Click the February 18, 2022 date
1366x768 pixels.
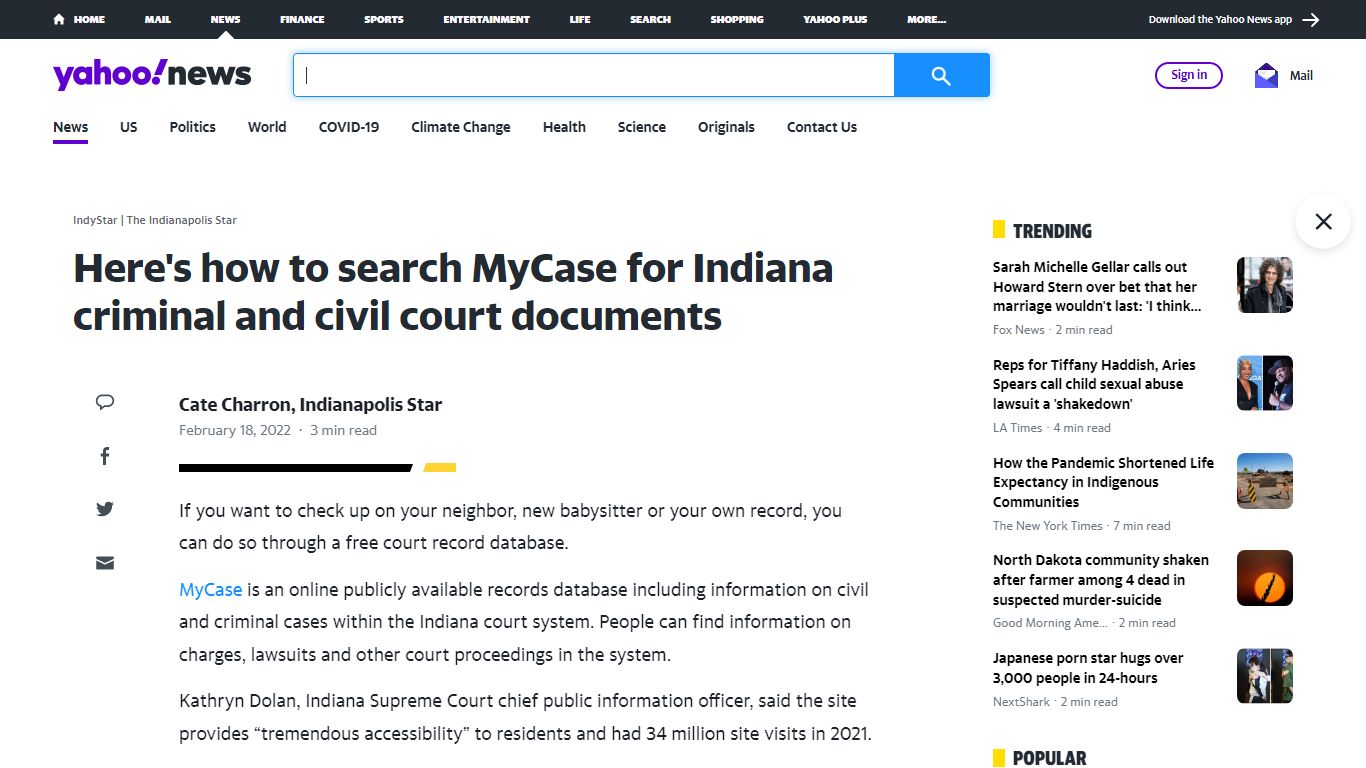coord(235,431)
